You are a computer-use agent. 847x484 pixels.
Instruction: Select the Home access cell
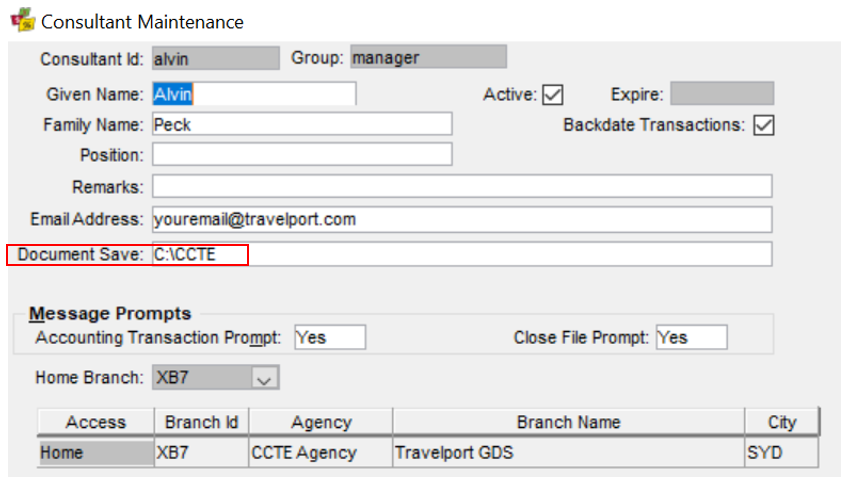96,453
